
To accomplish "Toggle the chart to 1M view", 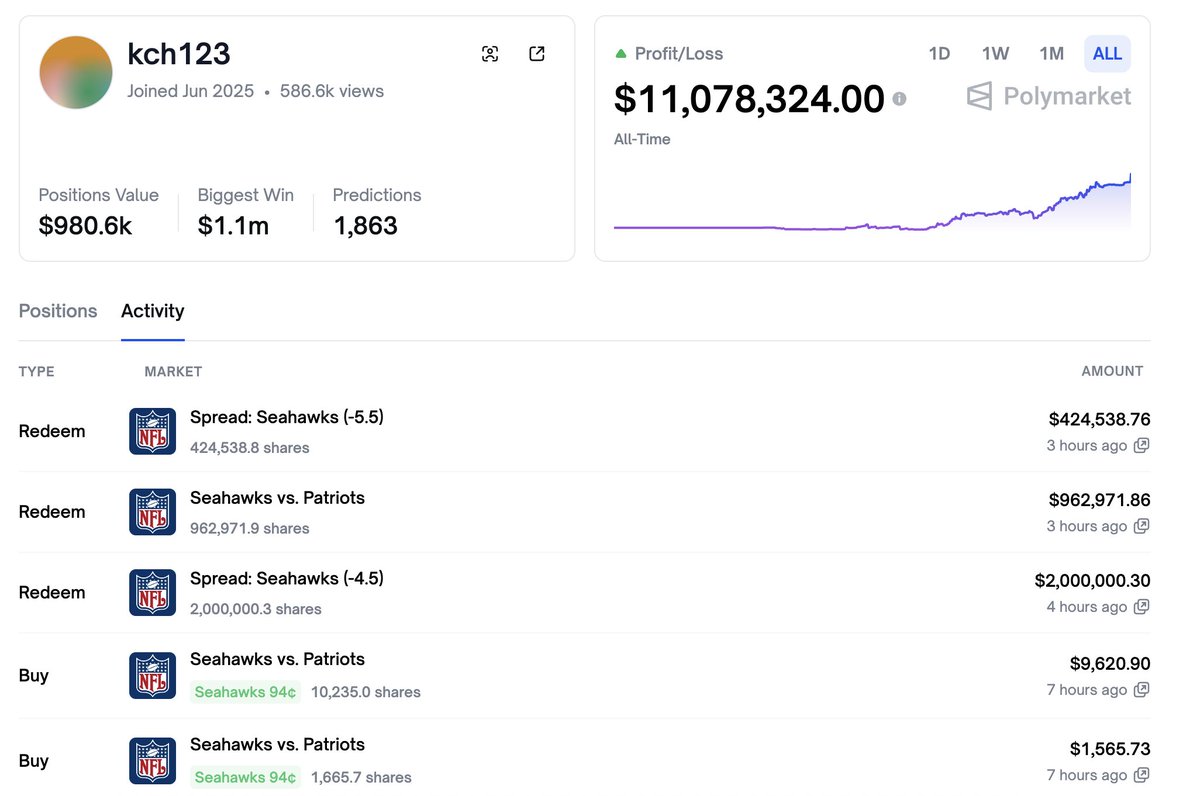I will [x=1051, y=54].
